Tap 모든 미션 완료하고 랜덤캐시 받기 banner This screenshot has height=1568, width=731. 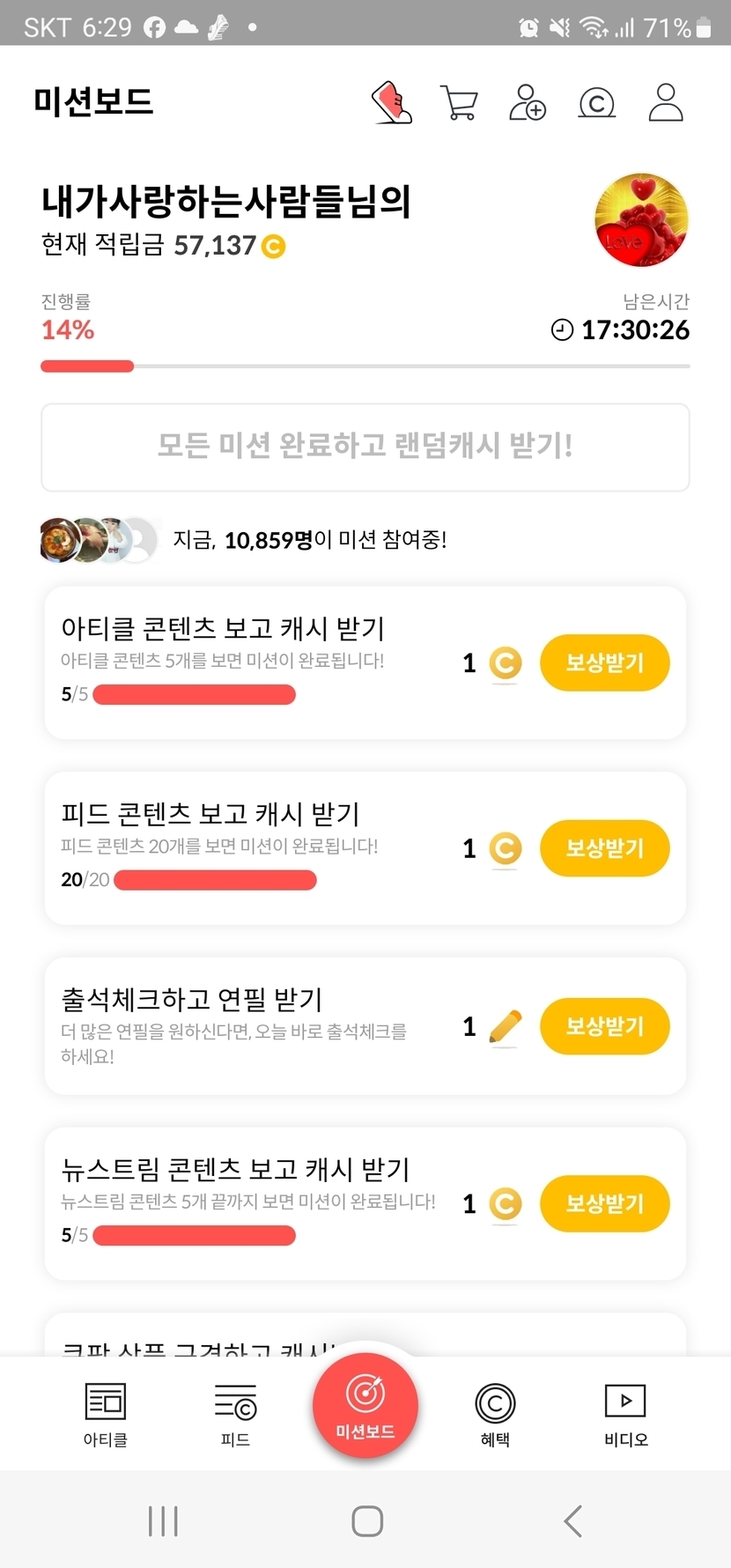point(365,447)
